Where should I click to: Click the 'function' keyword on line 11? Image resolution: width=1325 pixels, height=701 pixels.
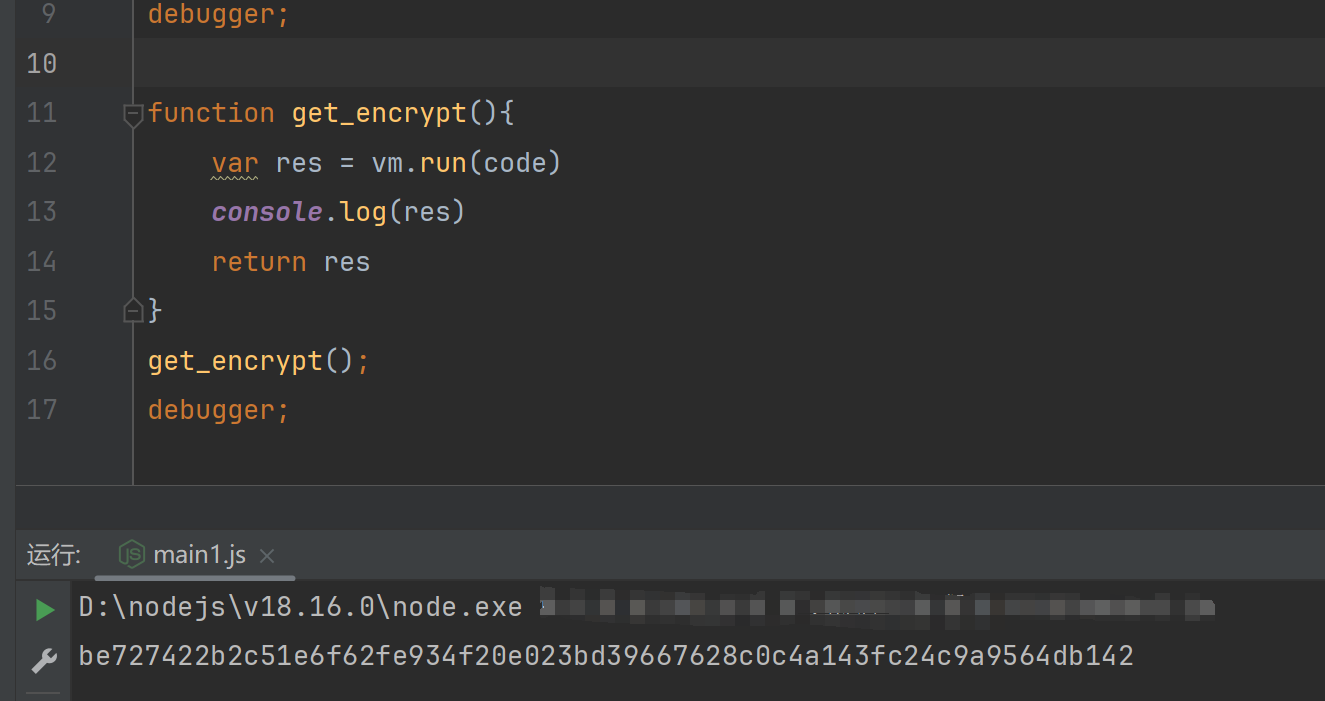coord(211,113)
